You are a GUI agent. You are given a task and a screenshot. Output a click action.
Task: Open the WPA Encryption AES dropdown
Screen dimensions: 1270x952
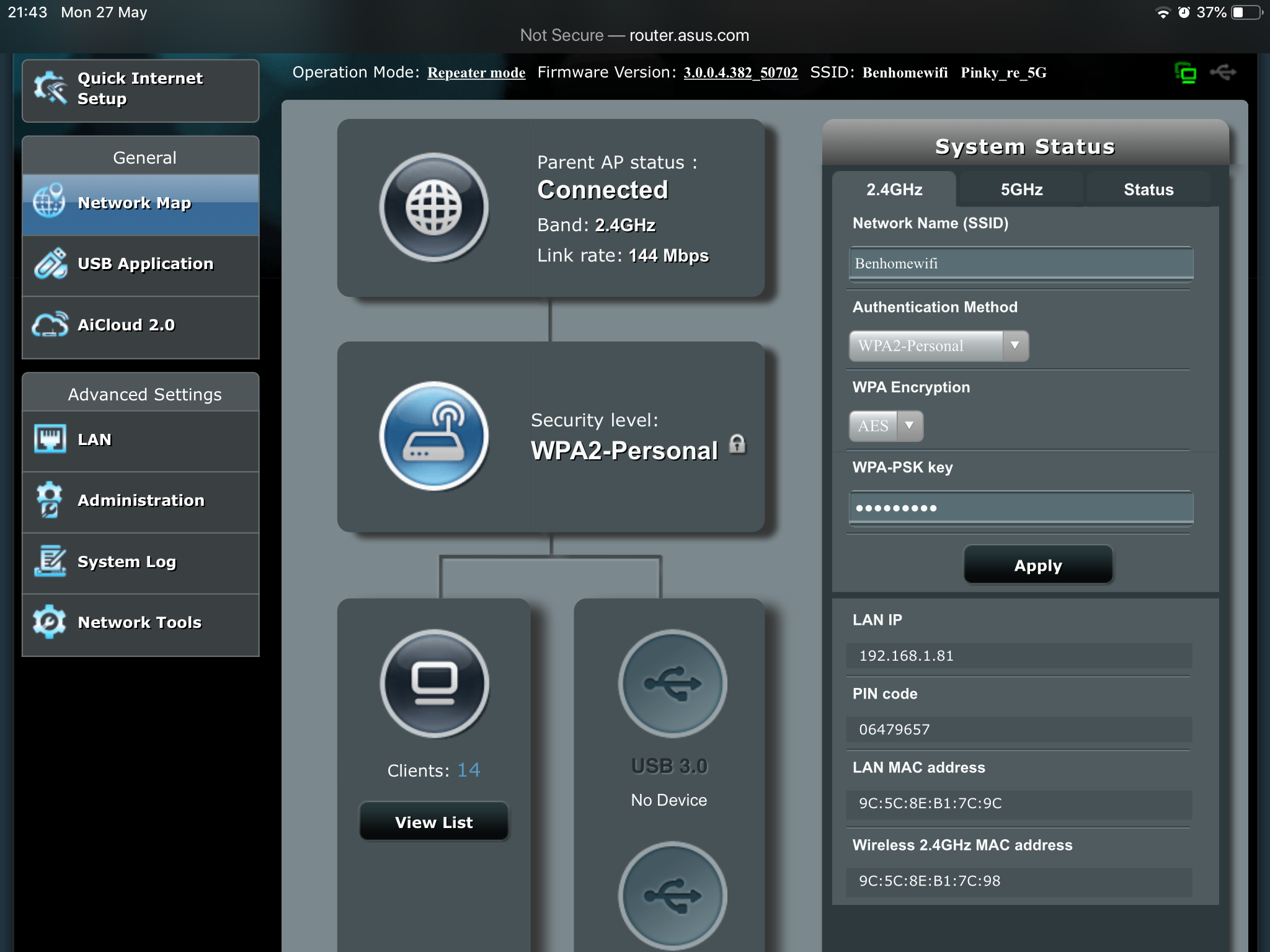pyautogui.click(x=886, y=426)
